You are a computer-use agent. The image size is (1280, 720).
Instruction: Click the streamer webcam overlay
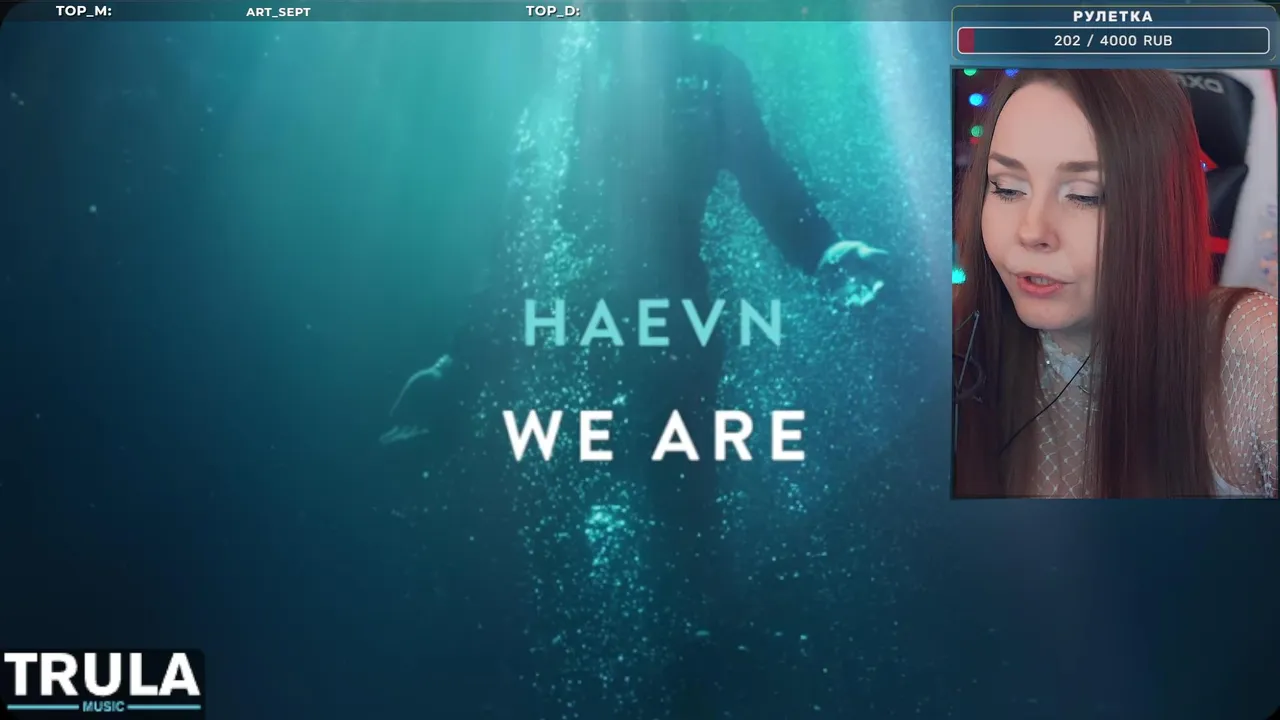[1114, 282]
